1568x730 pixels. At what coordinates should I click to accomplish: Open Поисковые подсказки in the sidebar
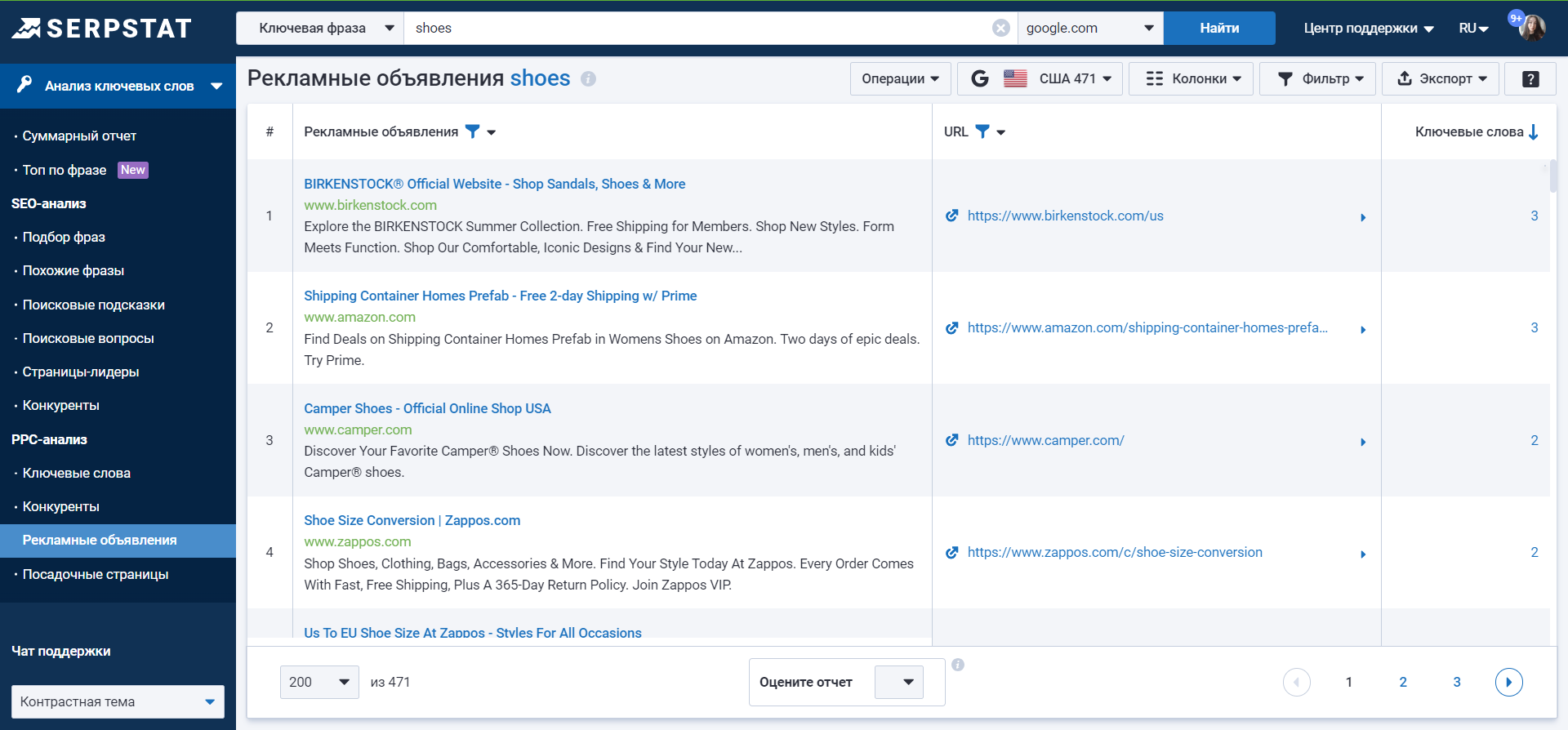click(94, 305)
